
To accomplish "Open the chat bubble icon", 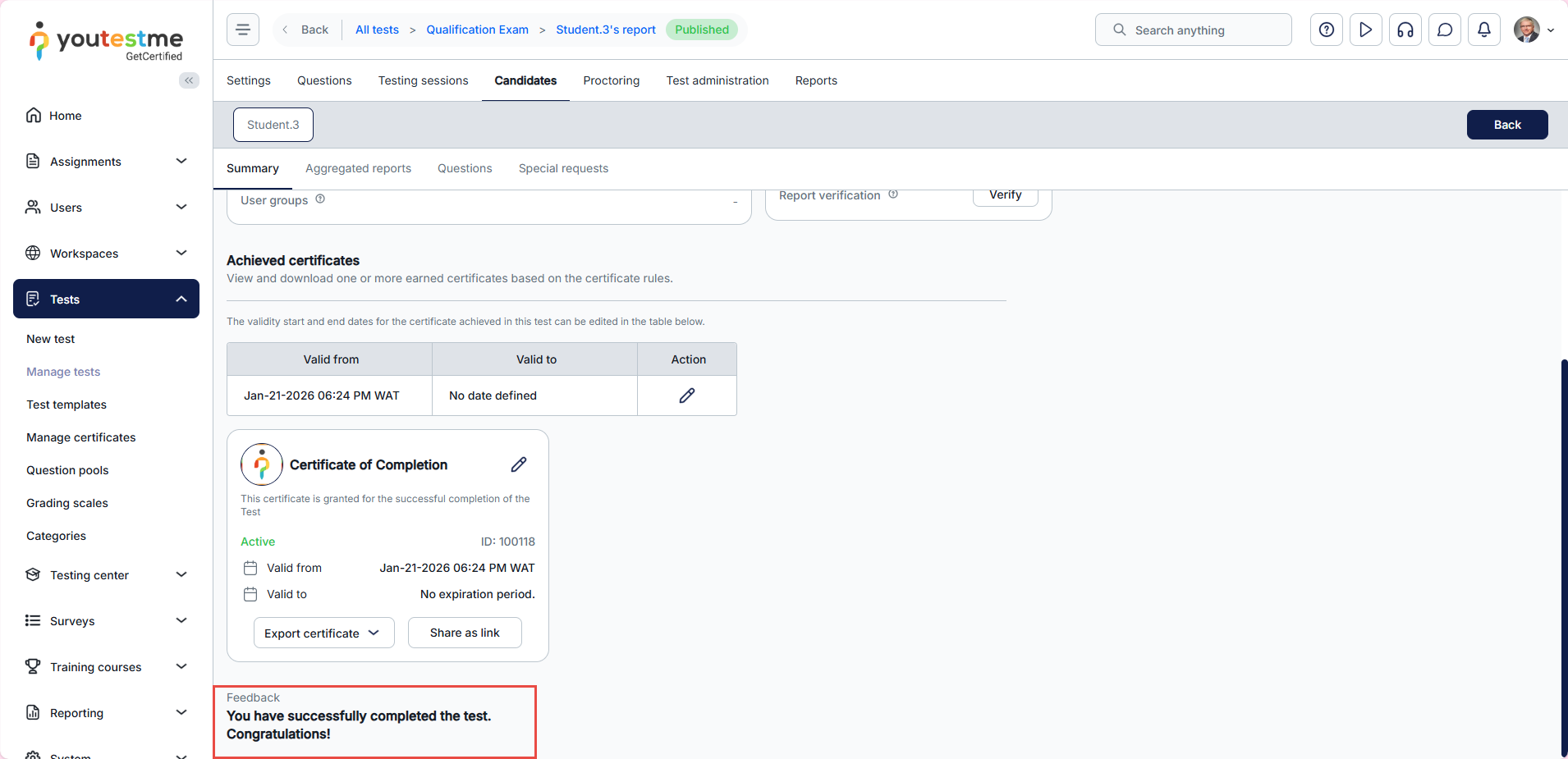I will point(1445,30).
